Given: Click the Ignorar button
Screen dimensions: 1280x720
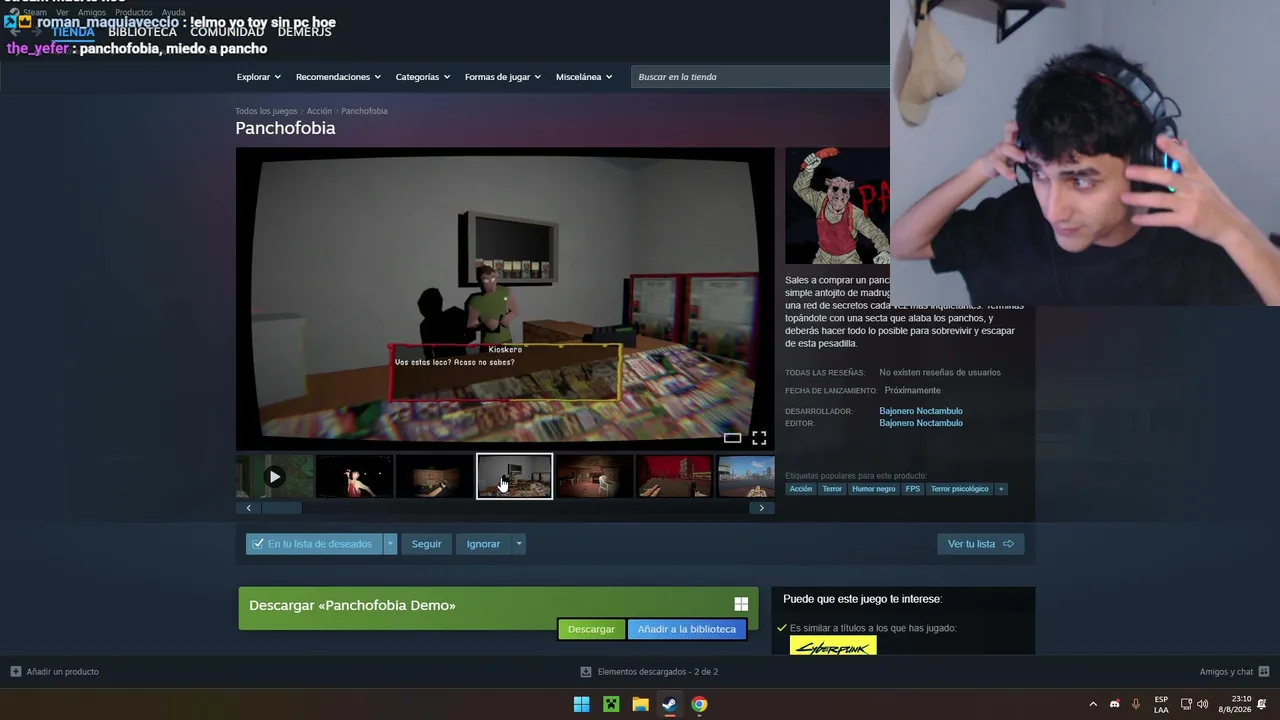Looking at the screenshot, I should [x=483, y=544].
